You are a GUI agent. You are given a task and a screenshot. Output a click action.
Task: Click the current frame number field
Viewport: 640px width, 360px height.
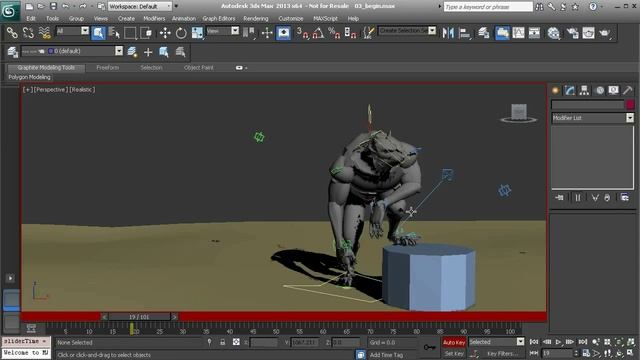tap(557, 353)
